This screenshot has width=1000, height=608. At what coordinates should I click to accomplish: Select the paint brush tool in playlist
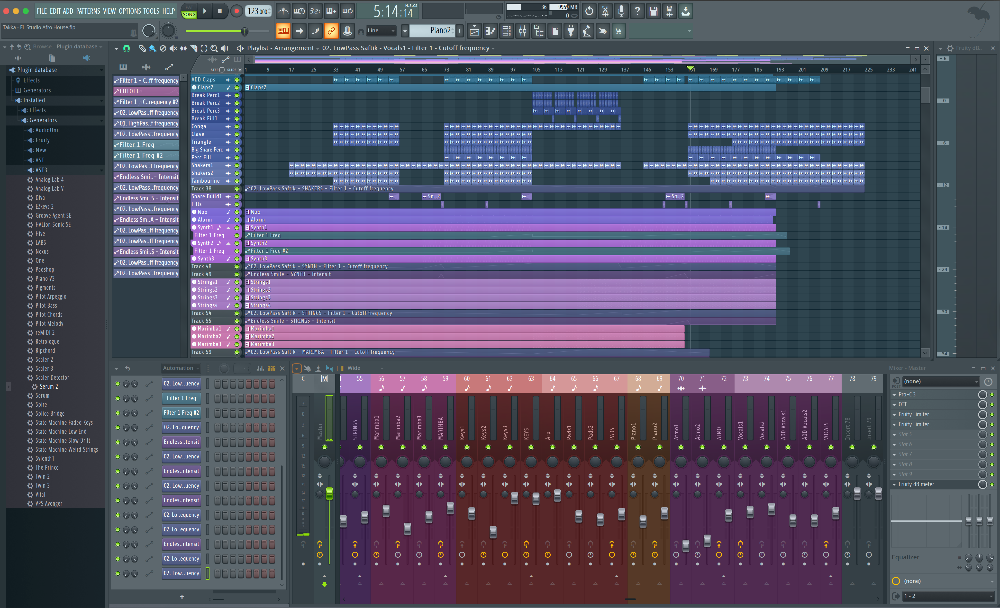[152, 48]
